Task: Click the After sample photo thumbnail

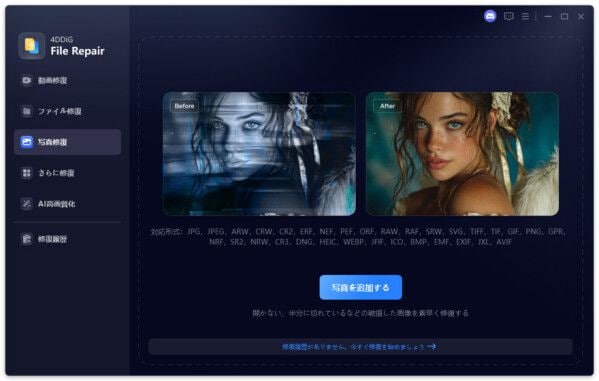Action: pyautogui.click(x=463, y=154)
